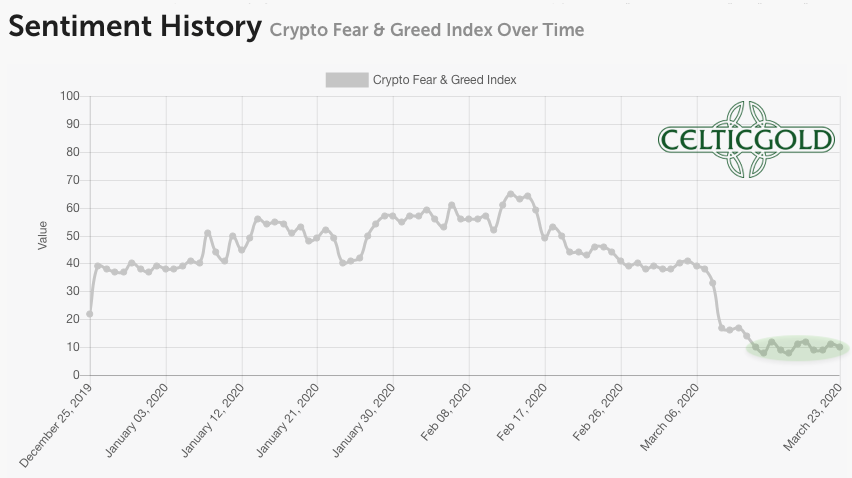Click the gray legend color box
The width and height of the screenshot is (852, 478).
tap(346, 80)
